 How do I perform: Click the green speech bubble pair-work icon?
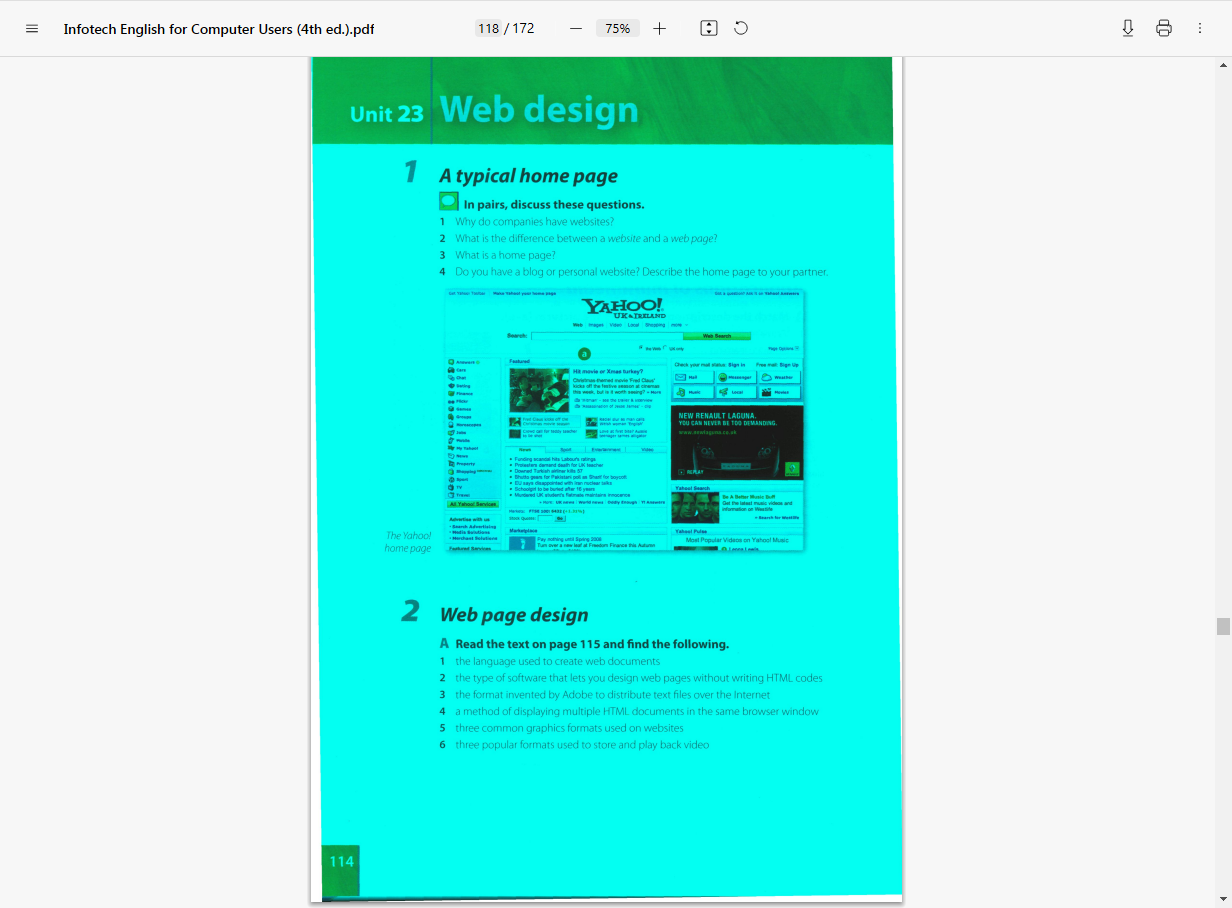coord(448,202)
